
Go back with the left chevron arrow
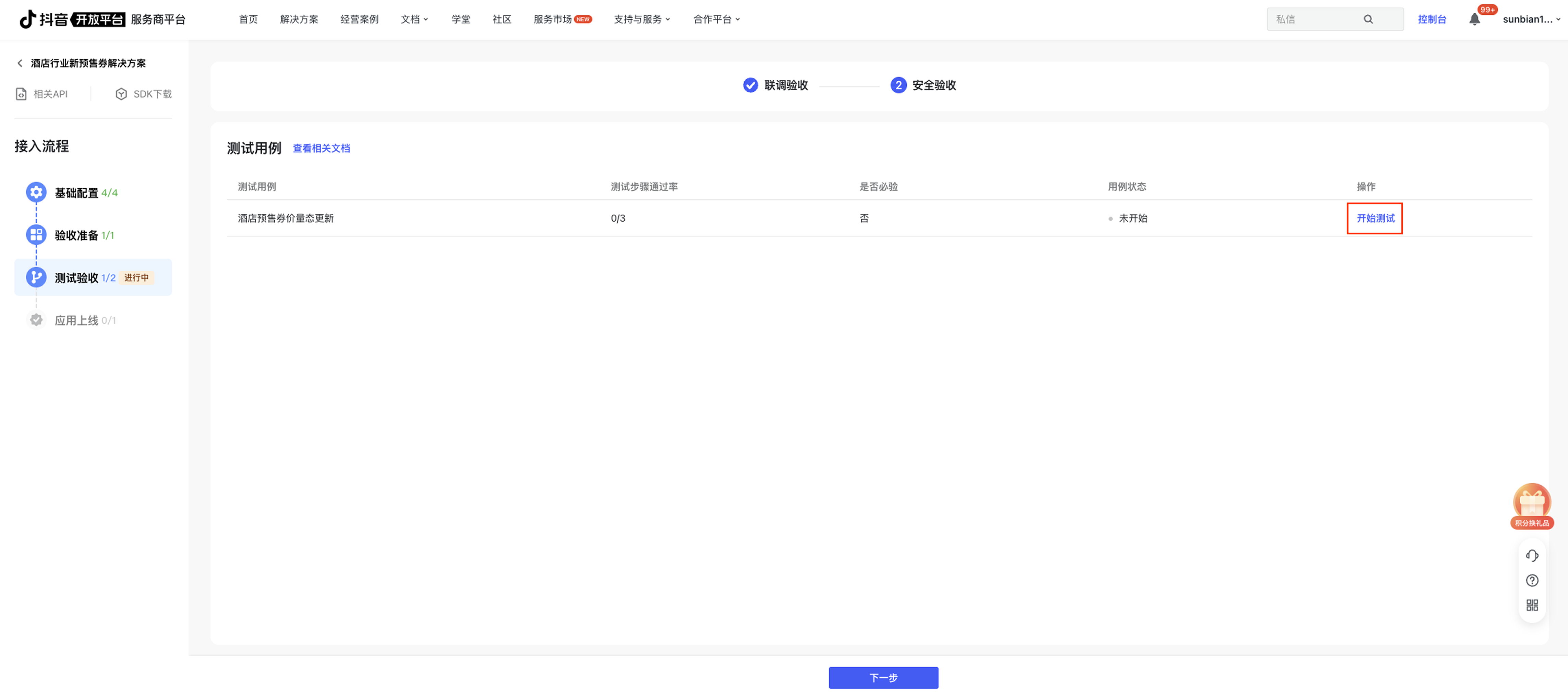click(x=20, y=63)
